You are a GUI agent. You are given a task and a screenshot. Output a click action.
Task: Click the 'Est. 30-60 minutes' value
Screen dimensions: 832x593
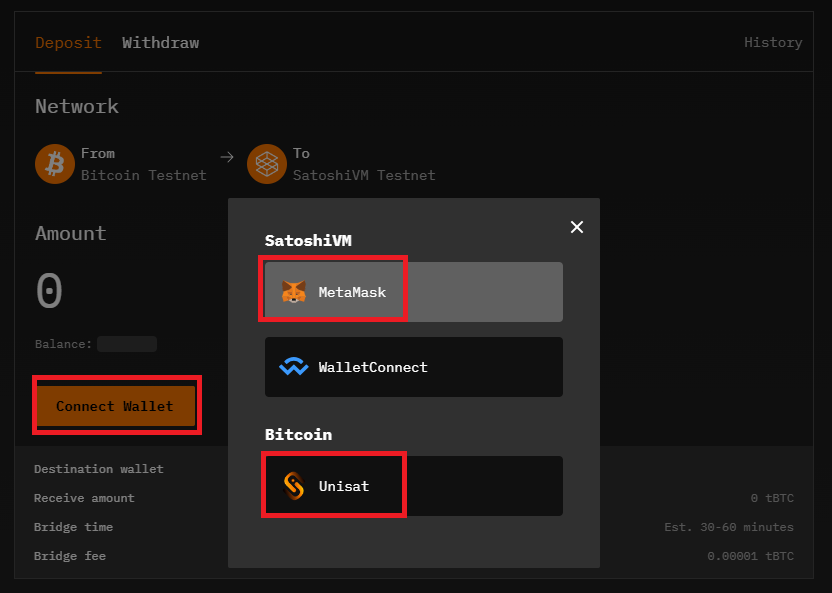point(729,527)
